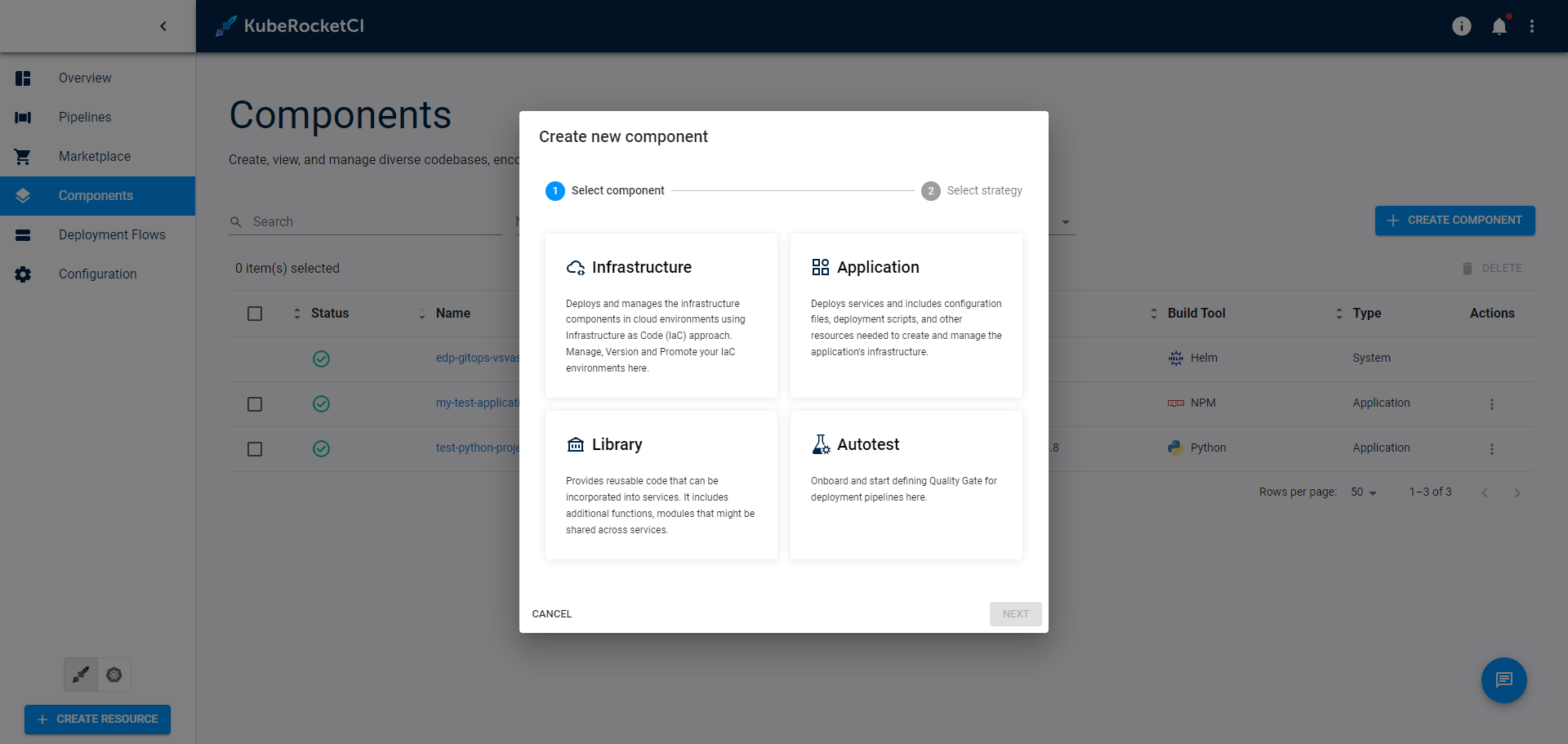
Task: Click the CREATE RESOURCE button
Action: click(98, 719)
